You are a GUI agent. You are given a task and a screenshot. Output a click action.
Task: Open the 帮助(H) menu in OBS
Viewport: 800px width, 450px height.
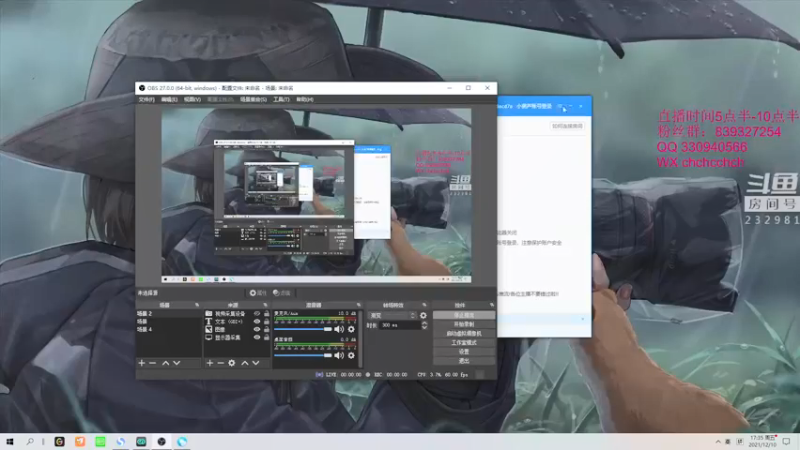pyautogui.click(x=305, y=99)
